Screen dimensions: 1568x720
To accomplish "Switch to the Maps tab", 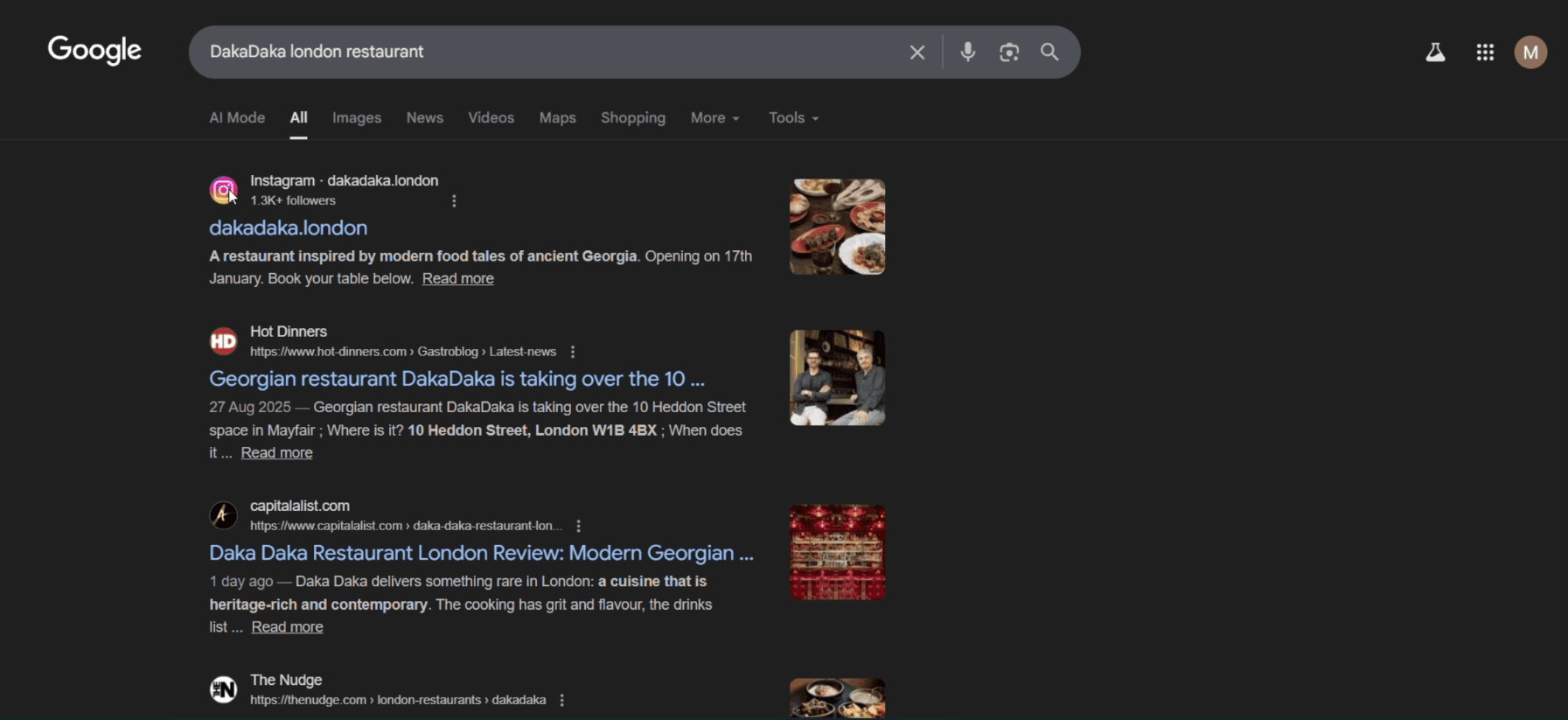I will click(557, 118).
